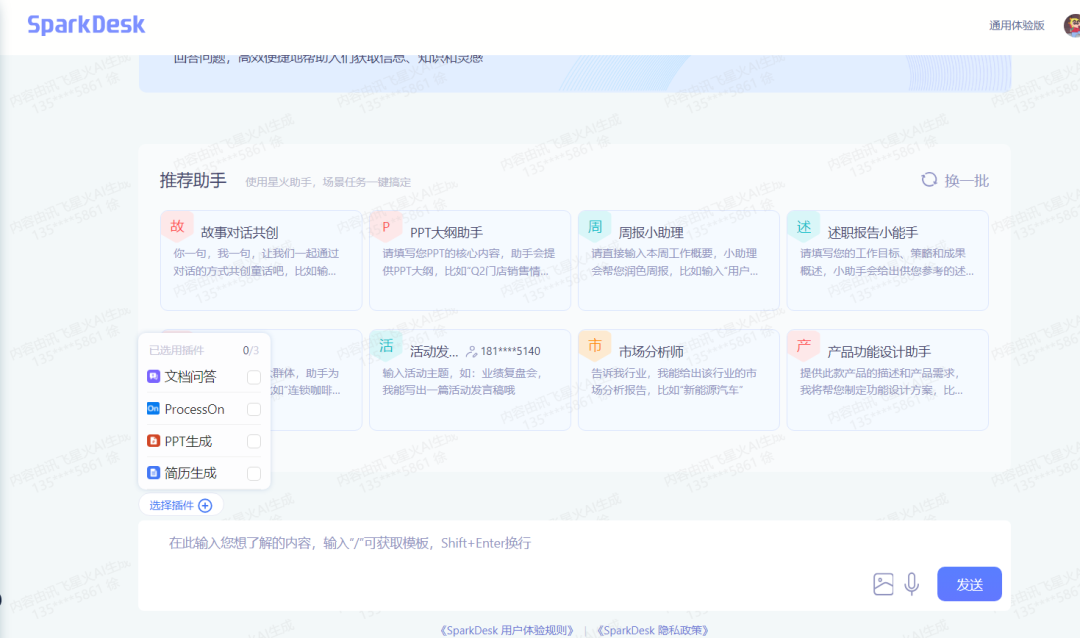Click the PPT生成 plugin icon
Viewport: 1080px width, 638px height.
point(154,441)
